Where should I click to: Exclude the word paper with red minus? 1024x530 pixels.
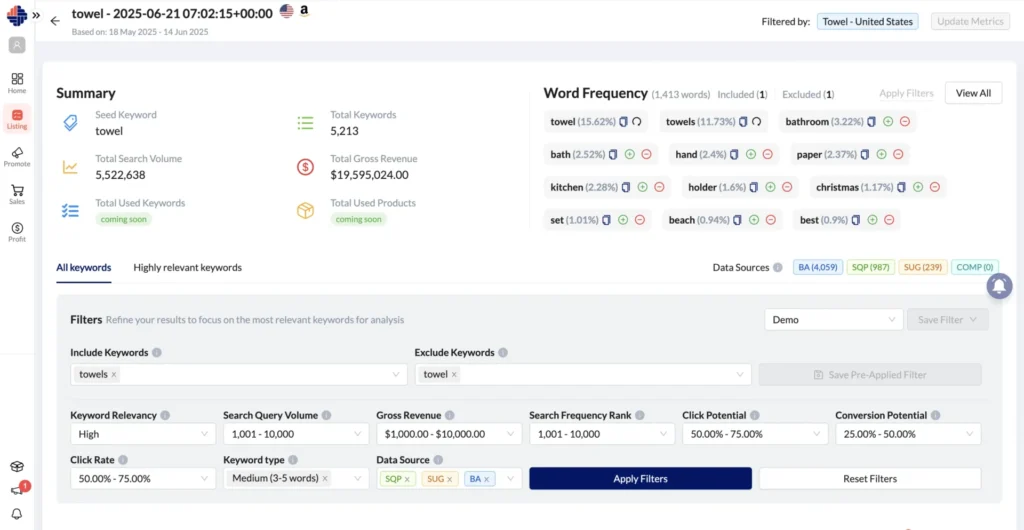tap(898, 155)
